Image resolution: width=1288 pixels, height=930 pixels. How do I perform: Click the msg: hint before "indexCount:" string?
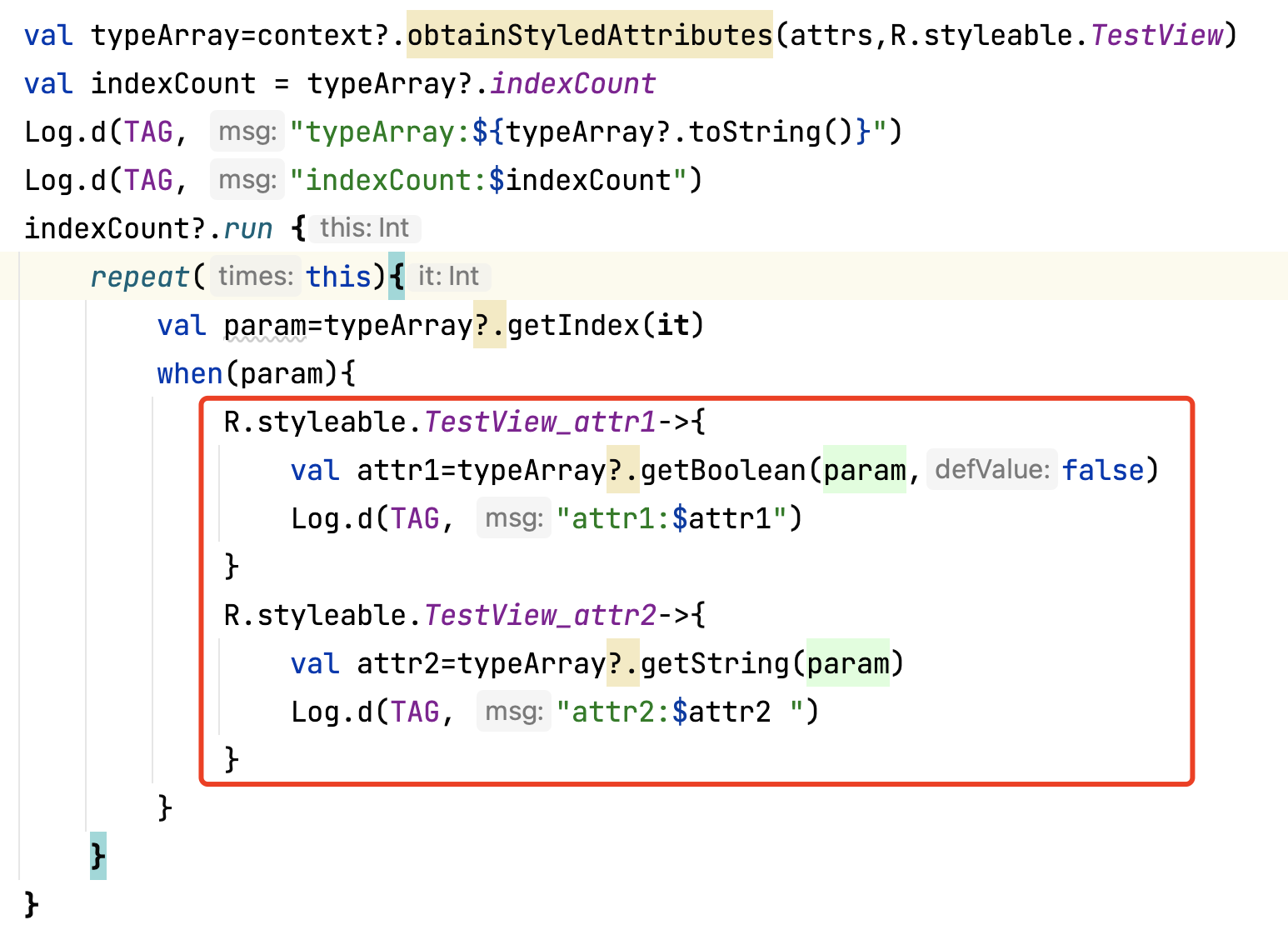pos(247,180)
